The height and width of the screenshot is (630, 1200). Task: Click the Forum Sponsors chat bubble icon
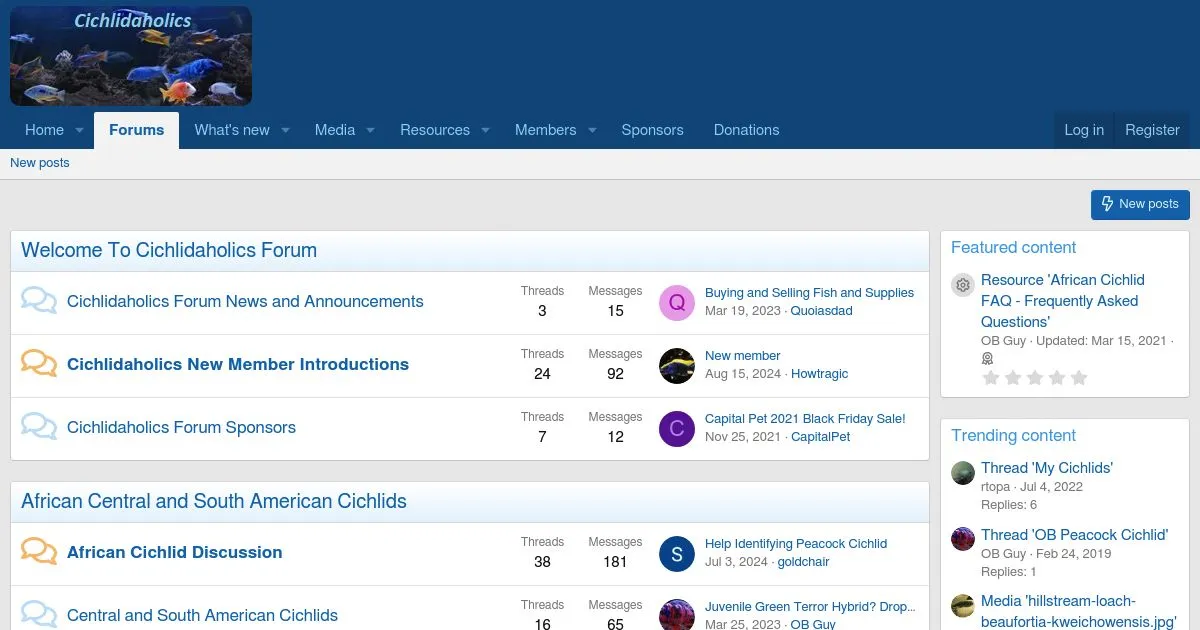click(39, 427)
